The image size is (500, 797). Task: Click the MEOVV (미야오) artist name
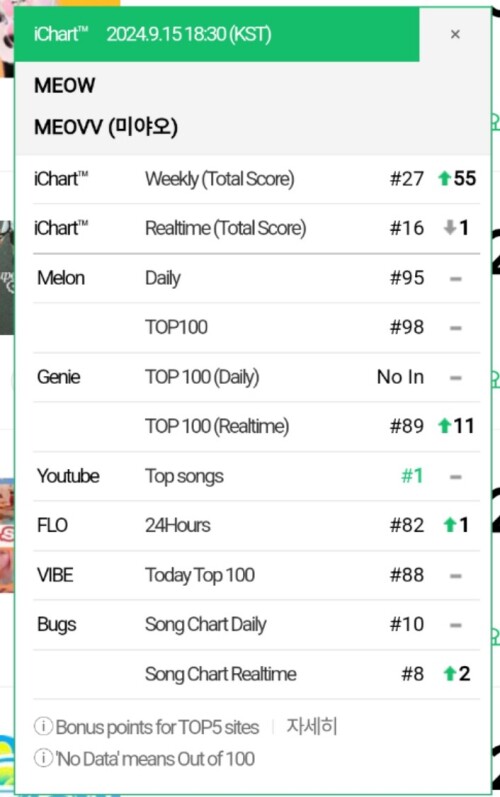coord(106,127)
